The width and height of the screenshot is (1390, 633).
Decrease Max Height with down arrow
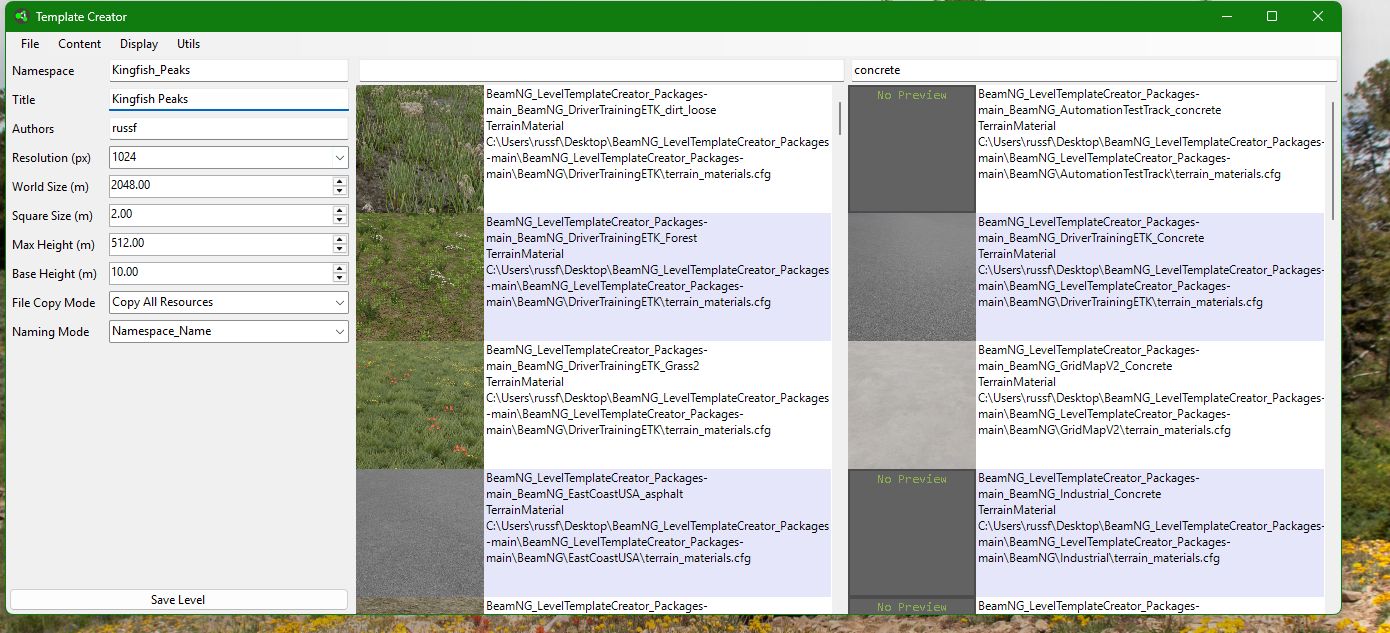[x=340, y=249]
